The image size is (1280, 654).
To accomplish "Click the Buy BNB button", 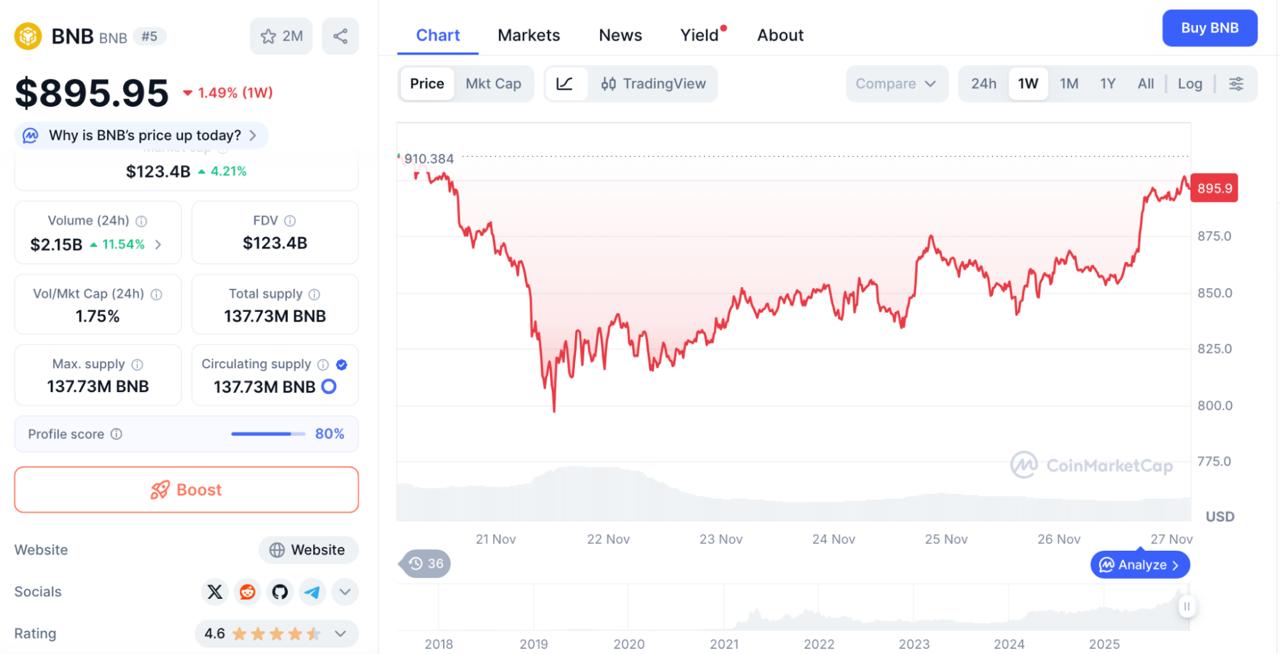I will [1209, 28].
